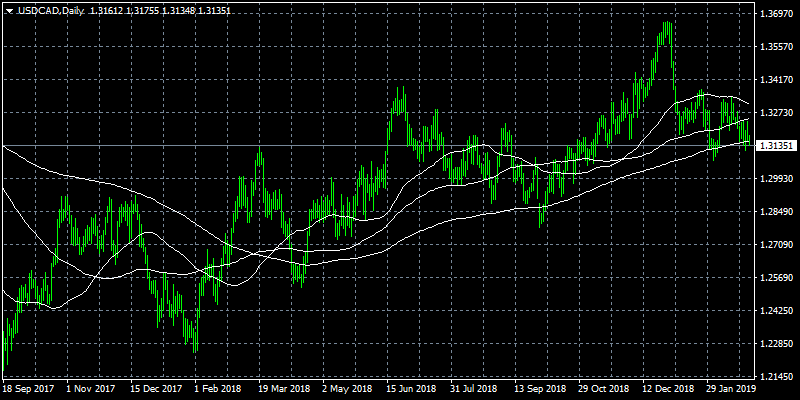Click the 18 Sep 2017 date label

tap(26, 388)
